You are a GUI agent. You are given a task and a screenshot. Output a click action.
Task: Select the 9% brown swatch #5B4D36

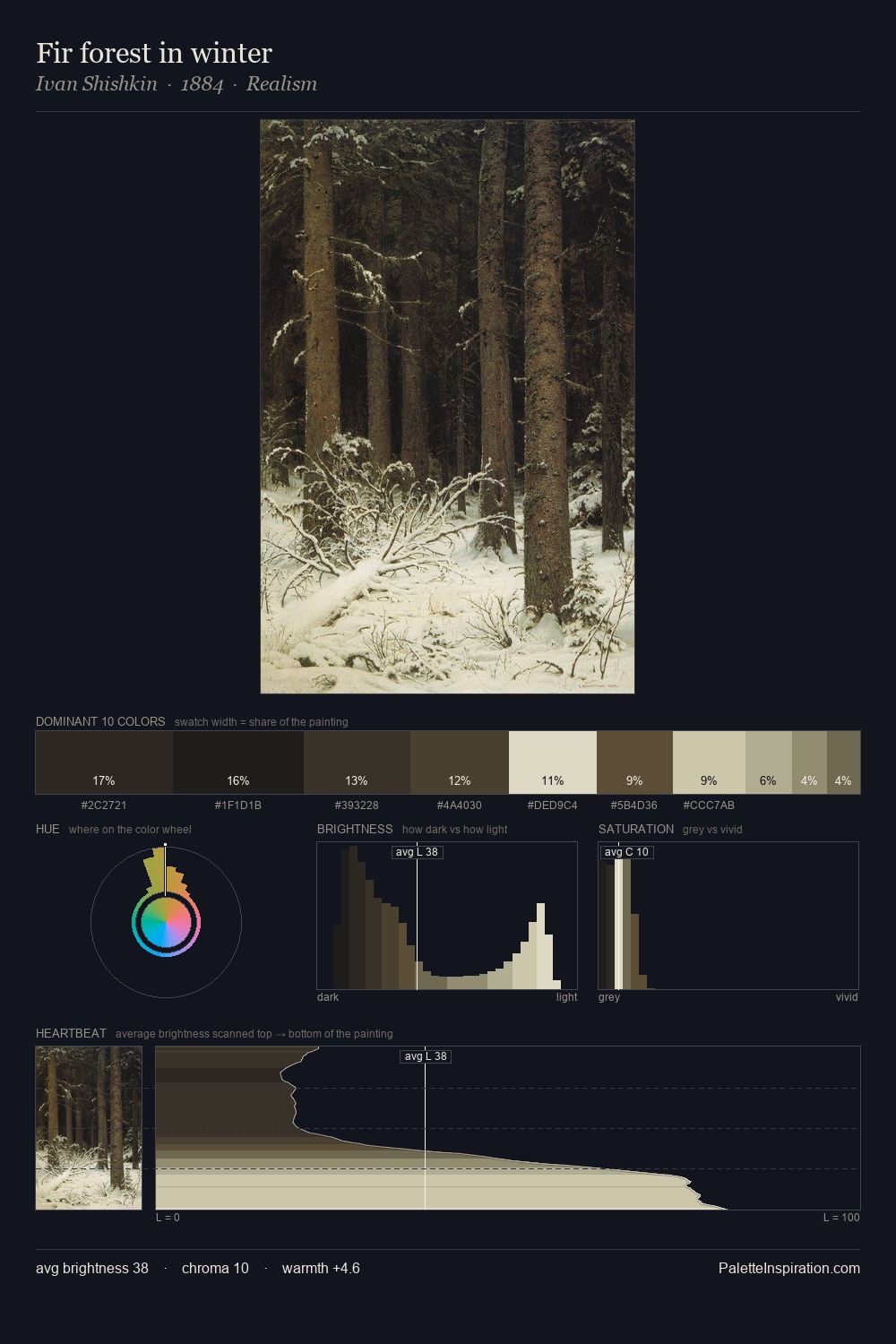pyautogui.click(x=634, y=762)
